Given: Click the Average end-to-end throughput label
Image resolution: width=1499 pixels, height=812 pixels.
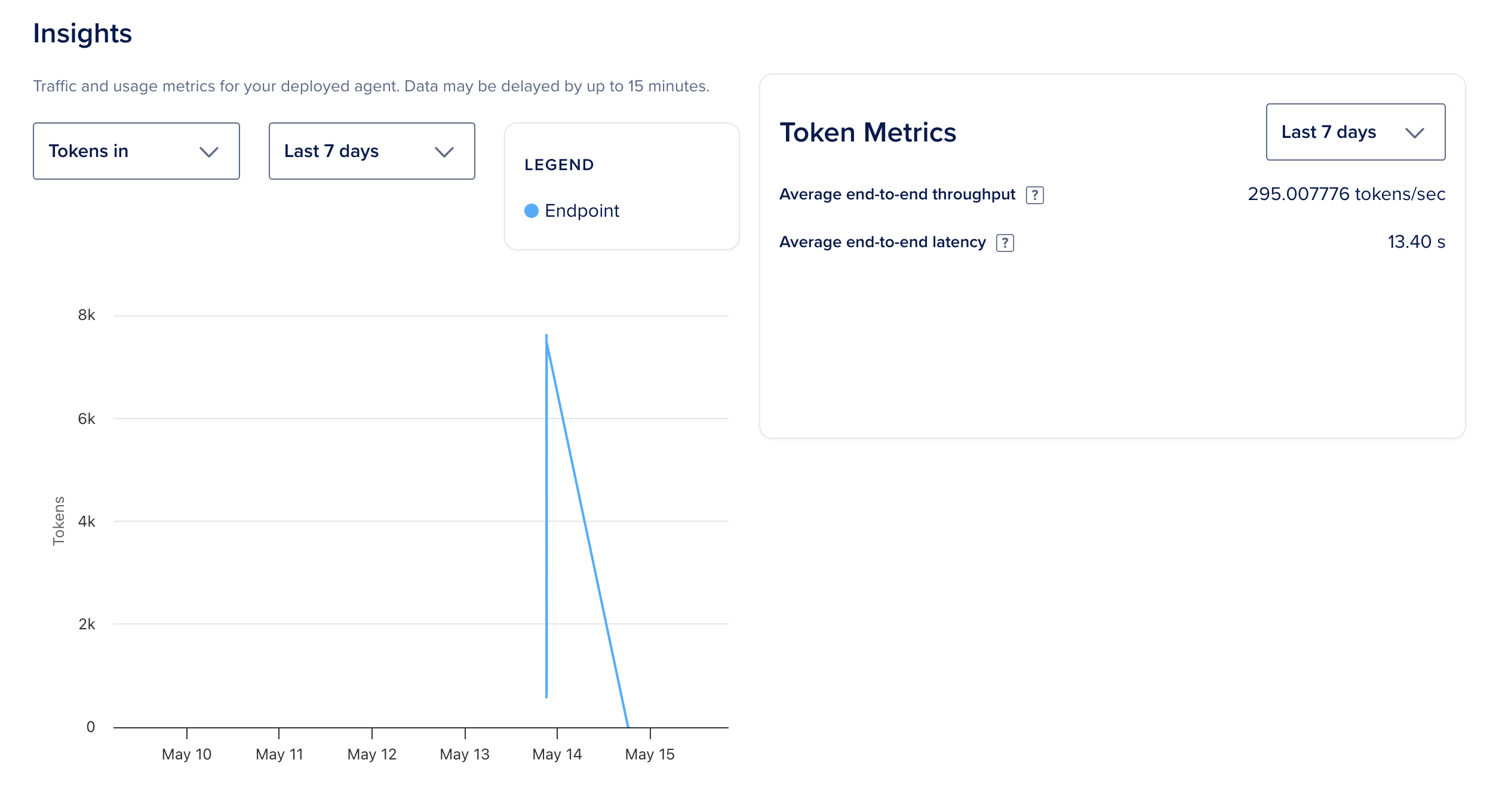Looking at the screenshot, I should (x=896, y=194).
